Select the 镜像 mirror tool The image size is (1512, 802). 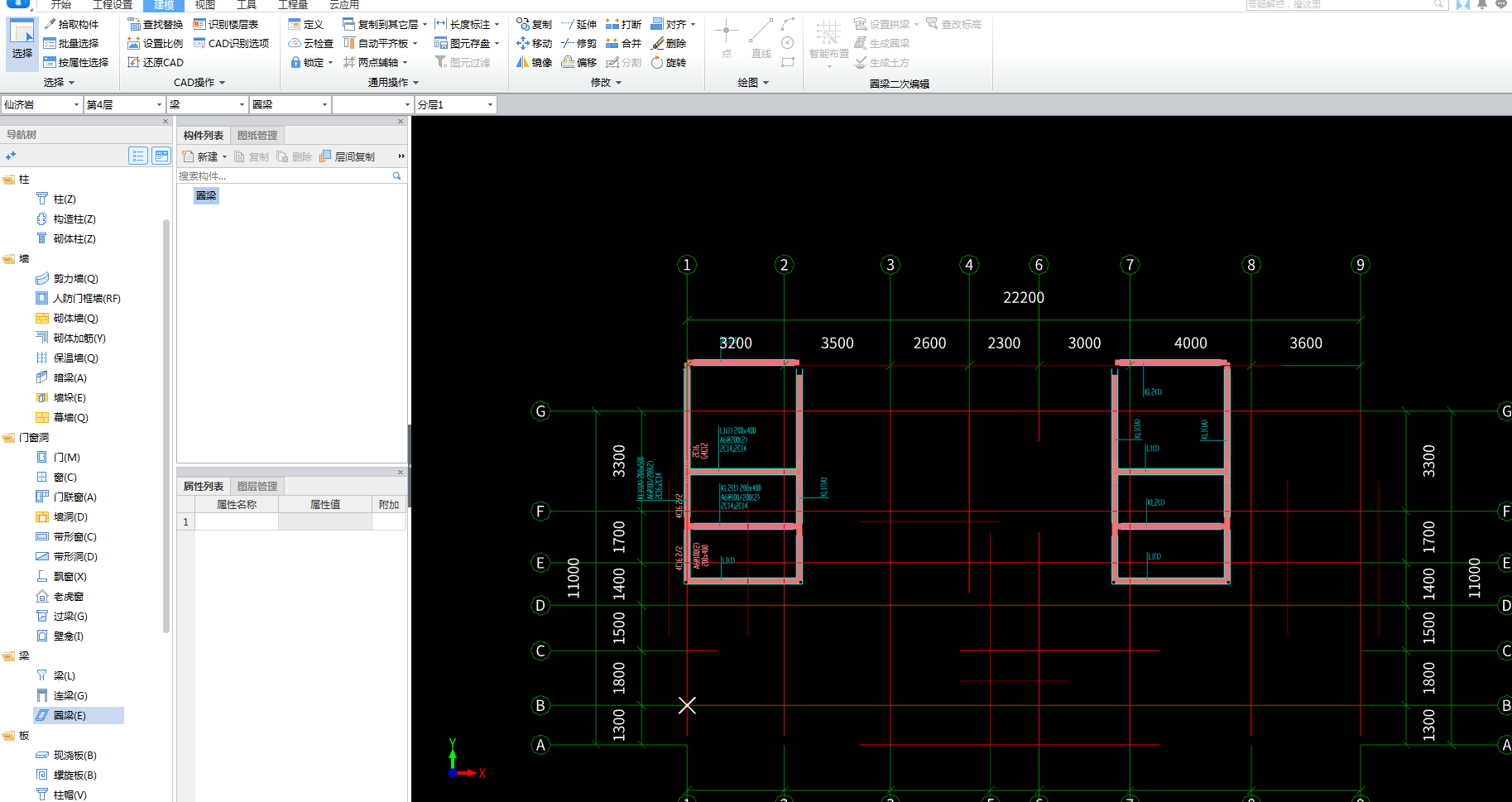coord(534,62)
